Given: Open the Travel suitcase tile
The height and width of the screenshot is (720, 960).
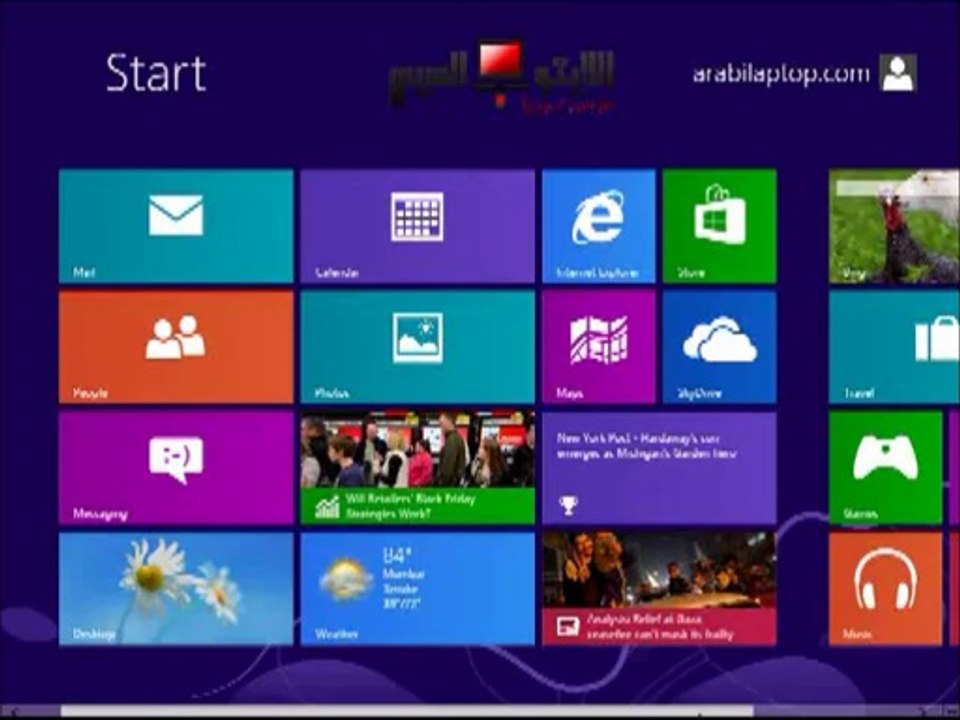Looking at the screenshot, I should (894, 347).
